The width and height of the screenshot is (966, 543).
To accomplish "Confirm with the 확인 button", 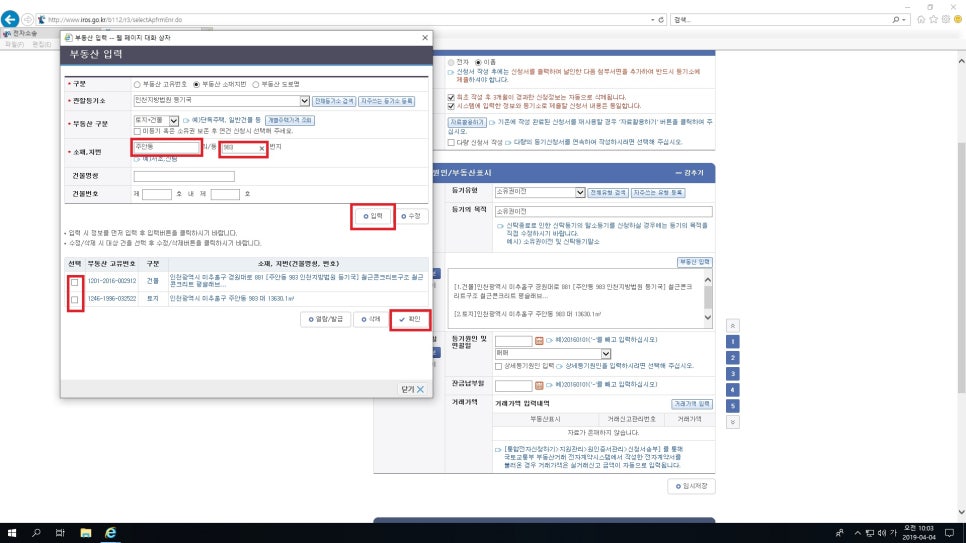I will tap(410, 319).
